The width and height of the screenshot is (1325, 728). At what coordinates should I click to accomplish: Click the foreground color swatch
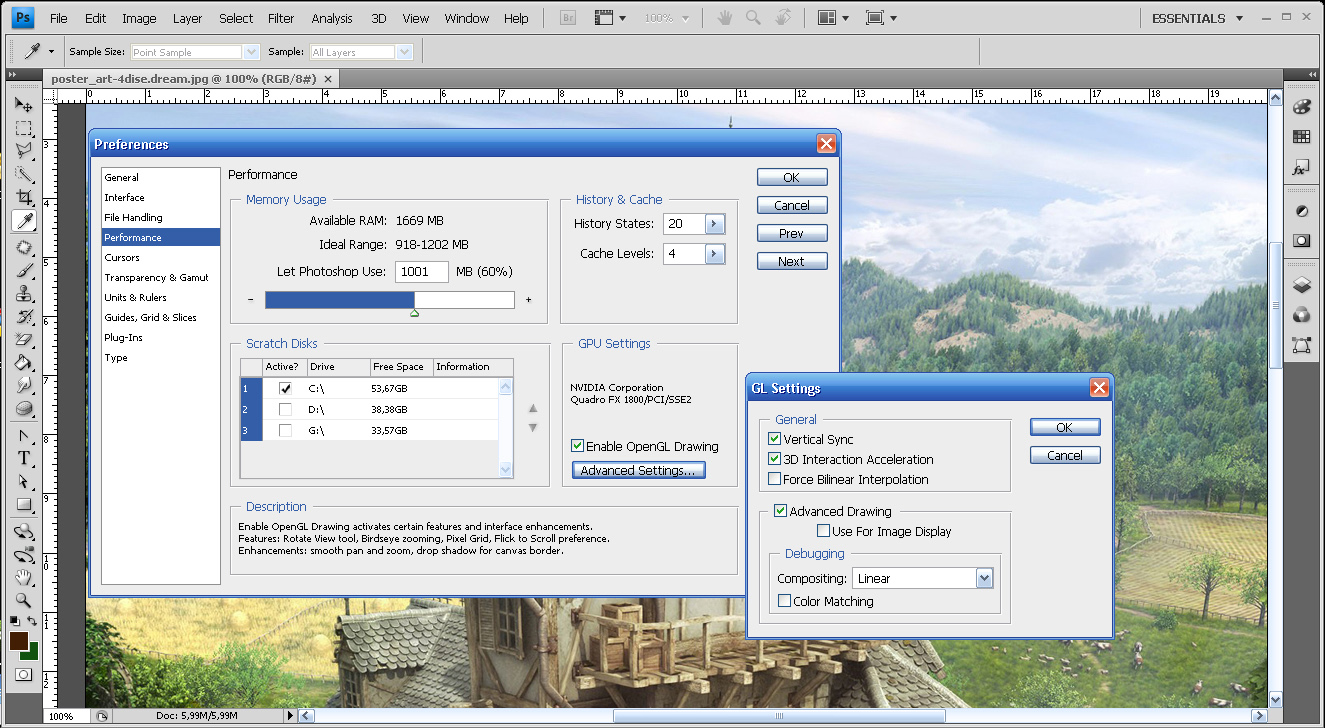18,641
